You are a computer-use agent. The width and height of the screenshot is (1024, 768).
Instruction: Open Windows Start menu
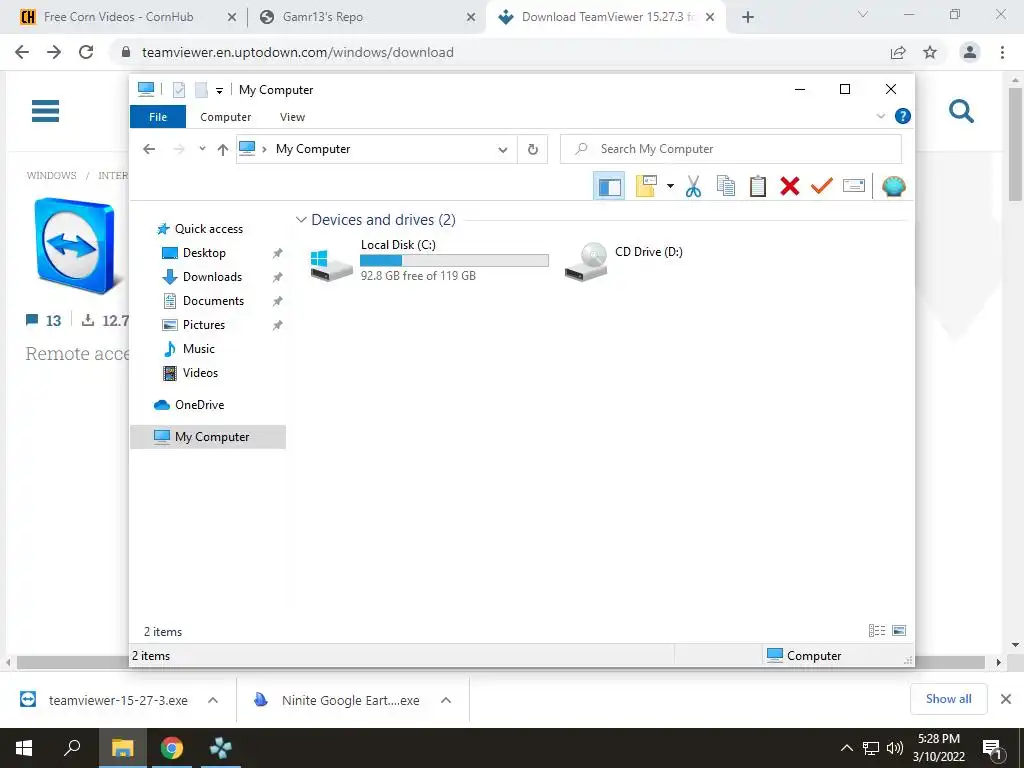[24, 748]
